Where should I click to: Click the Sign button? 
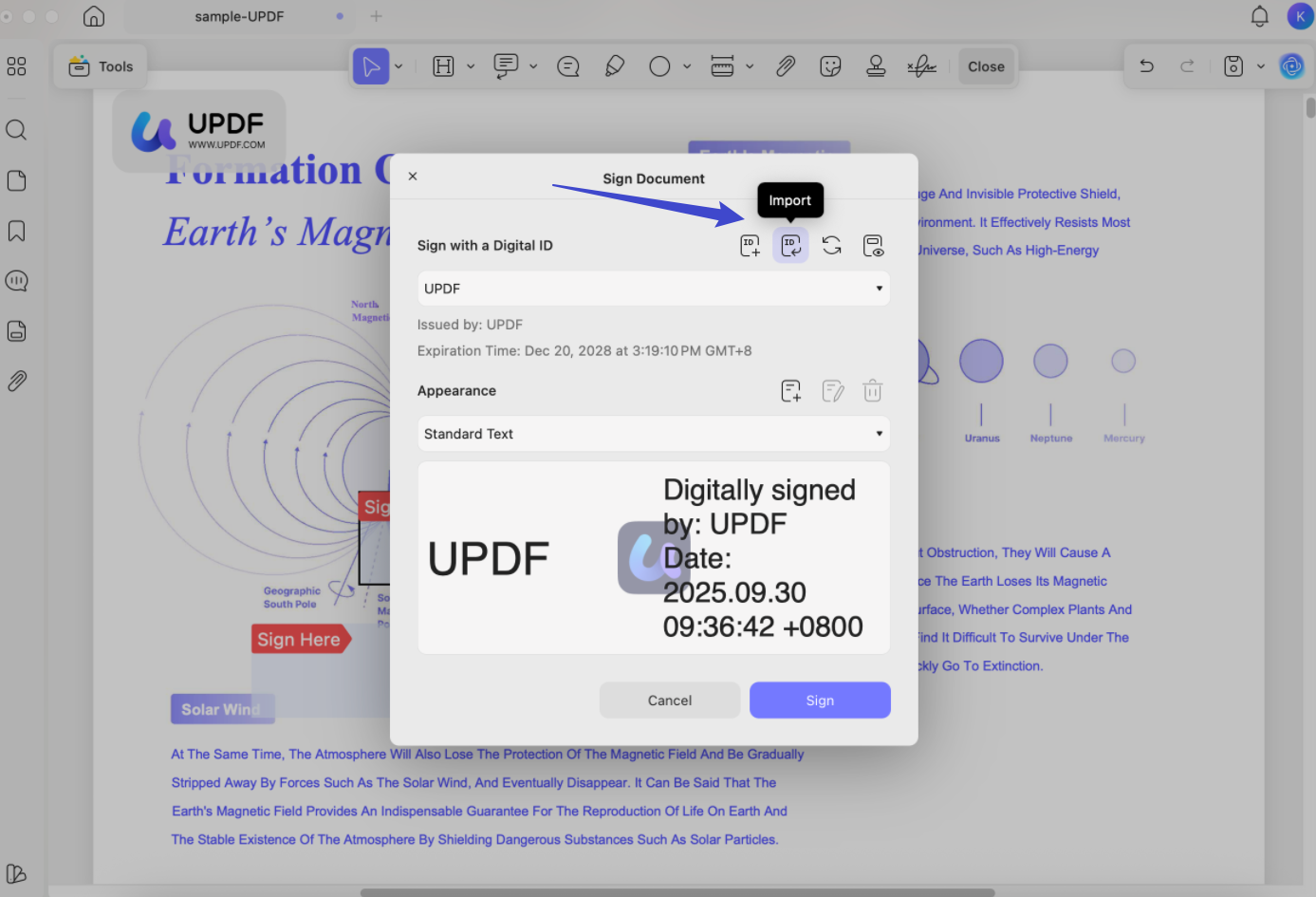point(820,701)
